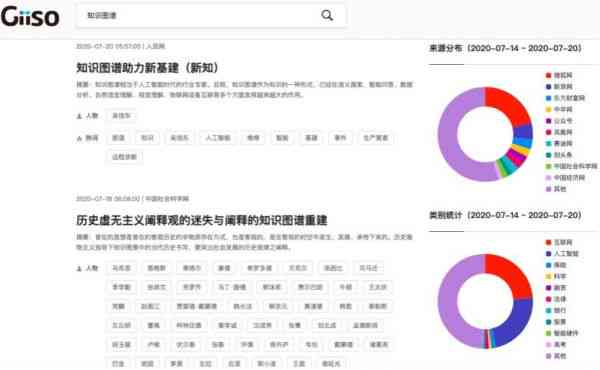Toggle 新浪网 legend entry in source chart
Image resolution: width=600 pixels, height=370 pixels.
(559, 87)
